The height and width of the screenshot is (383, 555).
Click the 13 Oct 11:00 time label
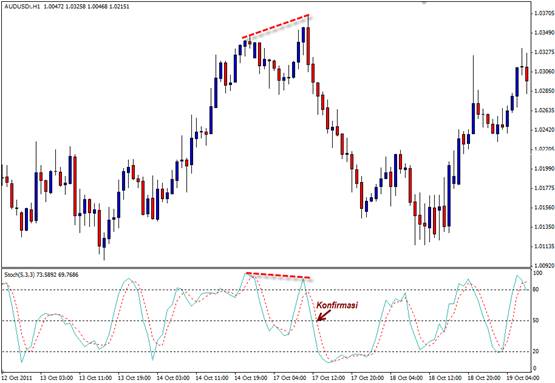coord(96,378)
